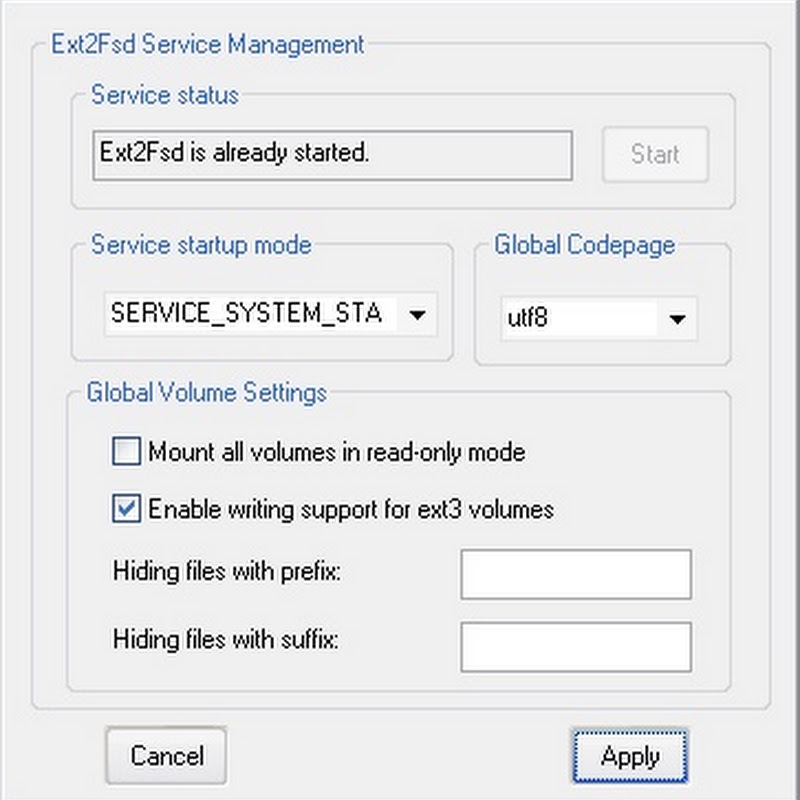Click the Global Codepage group heading
Image resolution: width=800 pixels, height=800 pixels.
[585, 245]
